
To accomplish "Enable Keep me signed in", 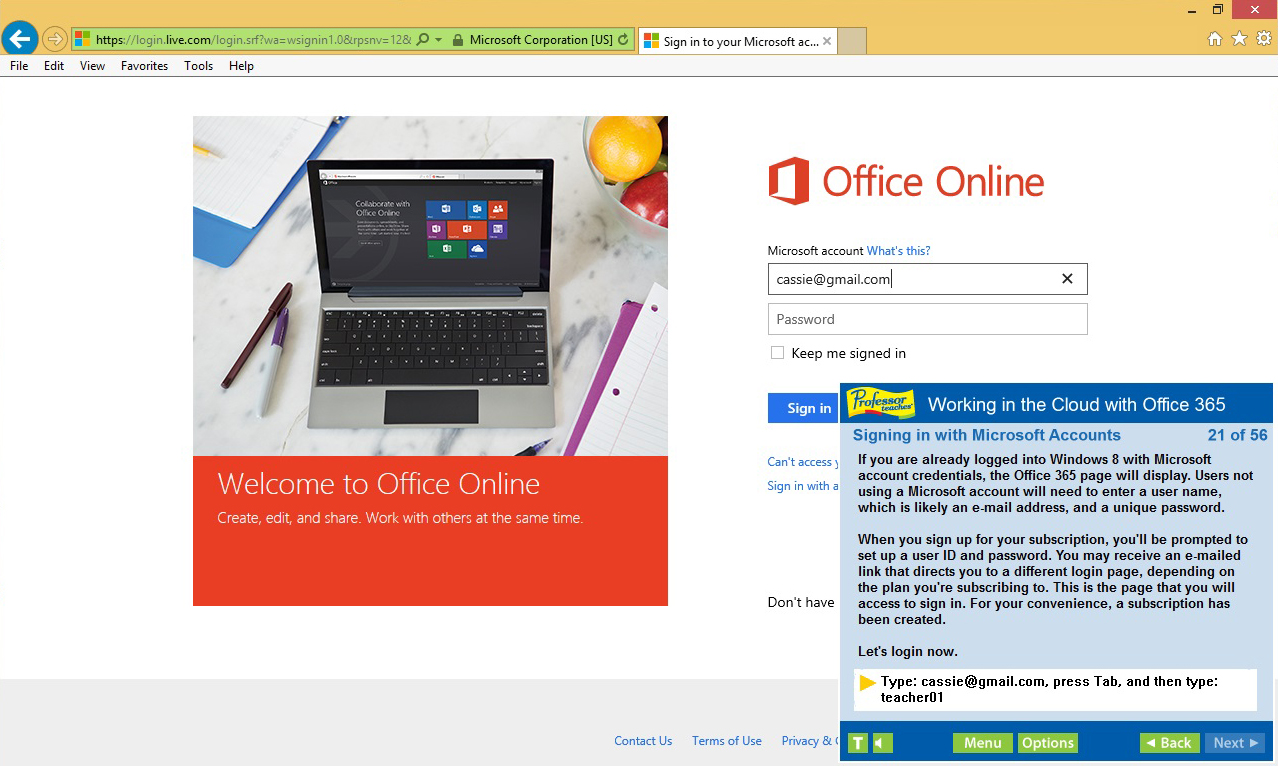I will (777, 352).
